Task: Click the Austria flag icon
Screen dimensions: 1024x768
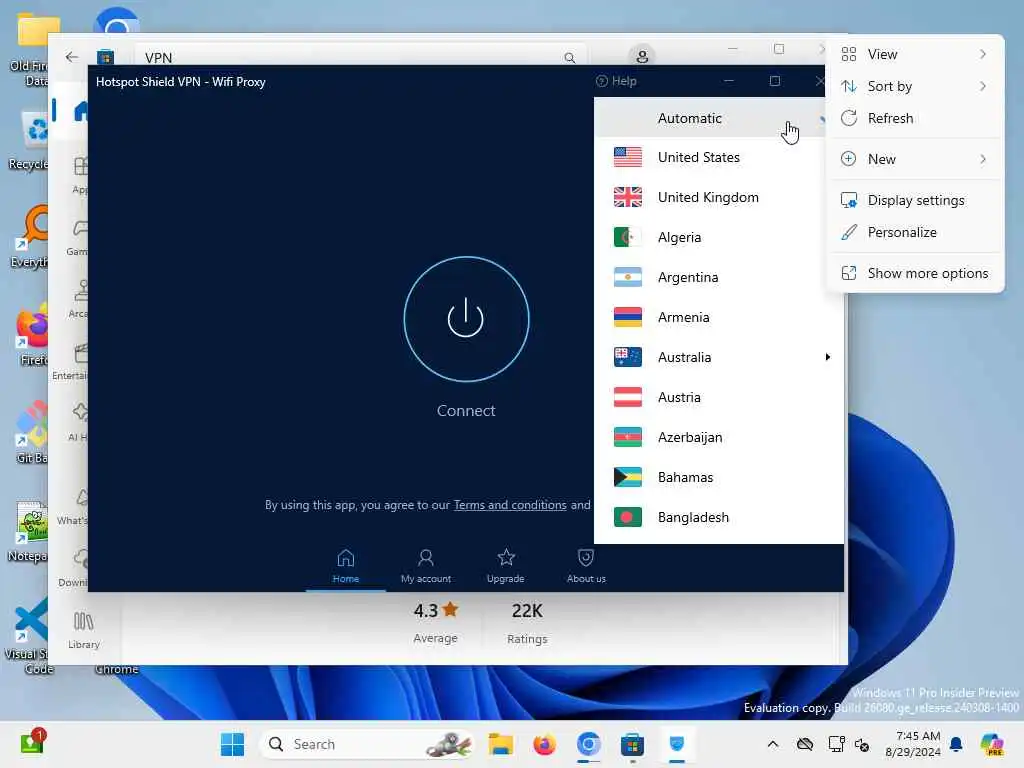Action: (628, 397)
